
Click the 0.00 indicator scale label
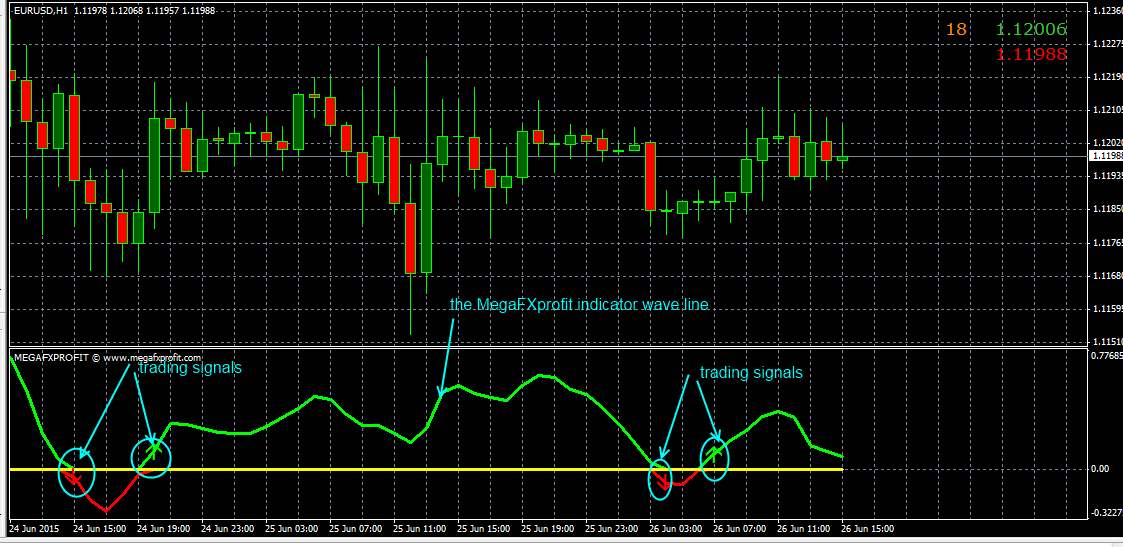[1100, 469]
